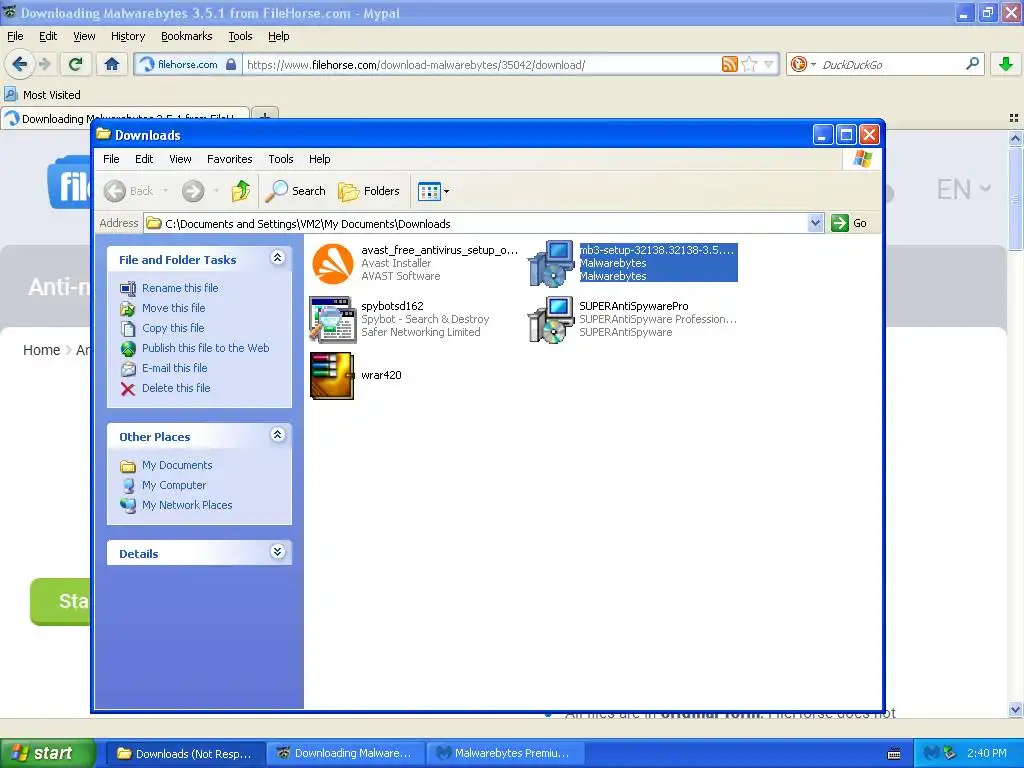The height and width of the screenshot is (768, 1024).
Task: Open the Explorer Edit menu
Action: 144,159
